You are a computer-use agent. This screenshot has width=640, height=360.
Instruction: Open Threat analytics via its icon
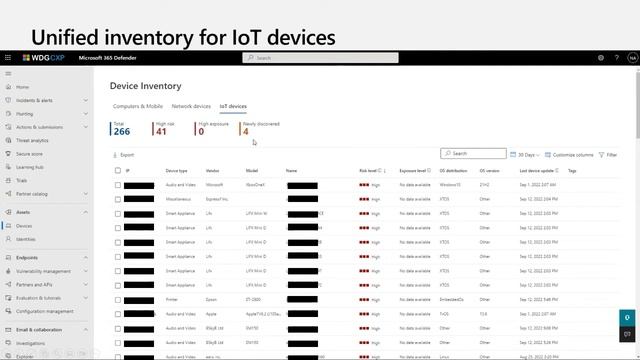[8, 140]
